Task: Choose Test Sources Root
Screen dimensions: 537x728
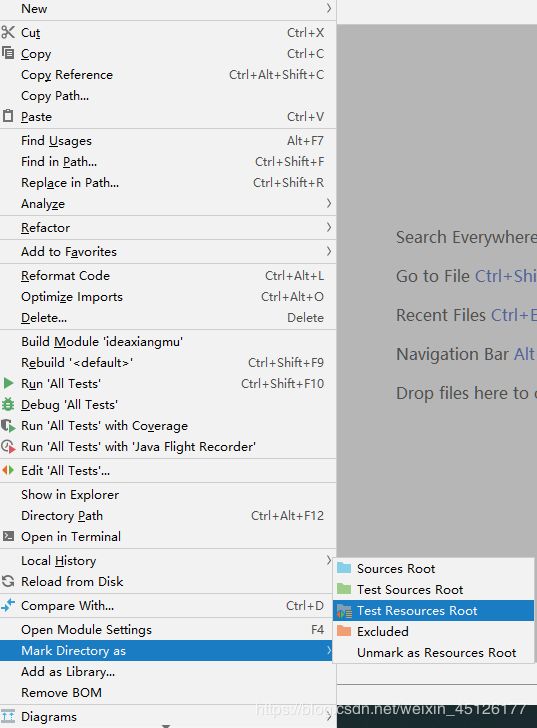Action: [433, 590]
